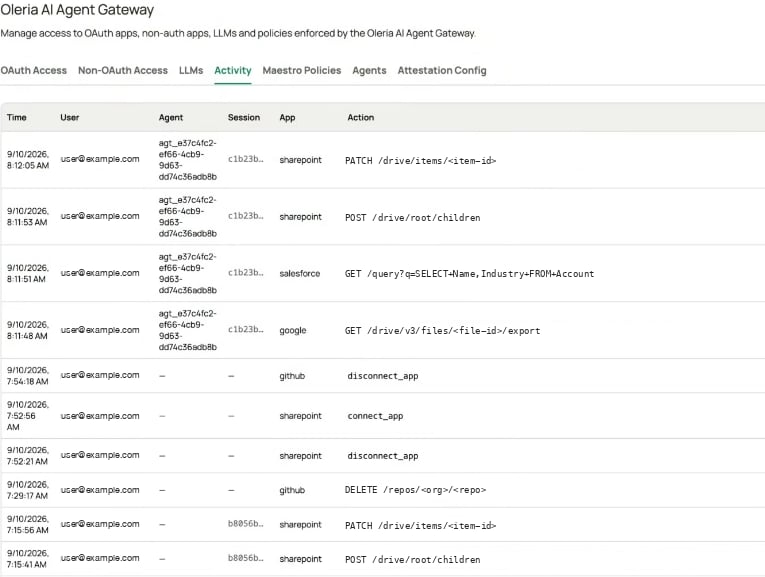Image resolution: width=765 pixels, height=577 pixels.
Task: Click the PATCH action at 8:12:05 AM
Action: pos(420,160)
